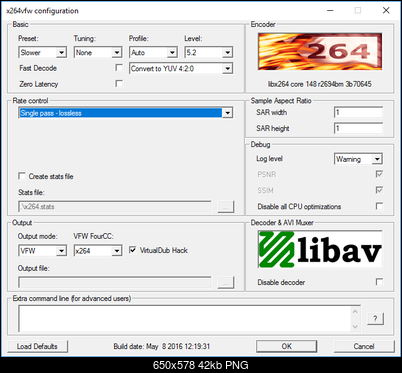This screenshot has width=402, height=373.
Task: Click the command line scrollbar up arrow
Action: point(355,312)
